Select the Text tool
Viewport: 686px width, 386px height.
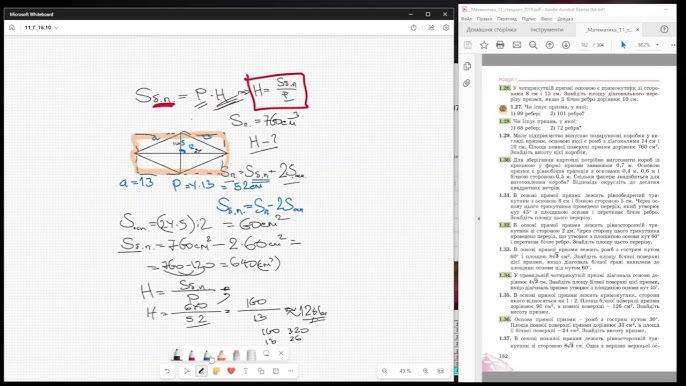pyautogui.click(x=246, y=371)
